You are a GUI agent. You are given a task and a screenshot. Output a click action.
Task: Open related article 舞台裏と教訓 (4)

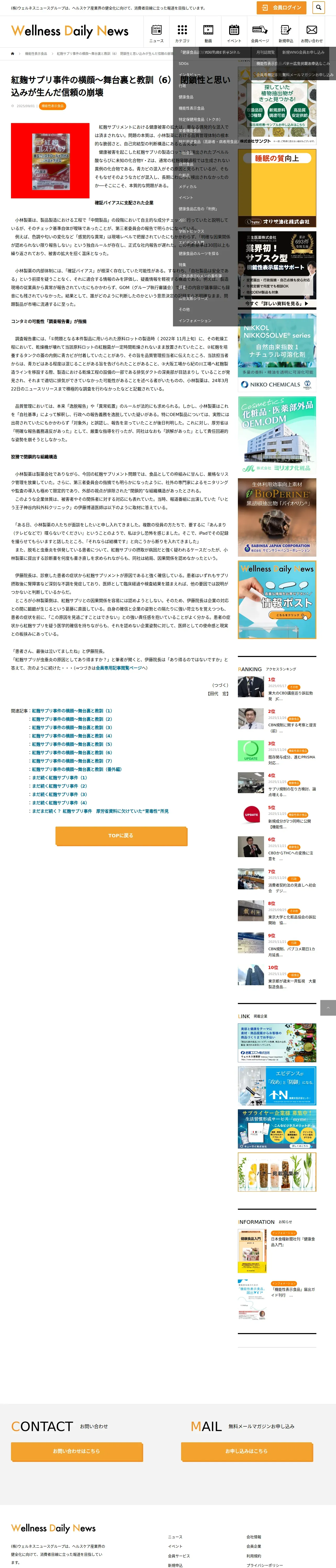coord(72,736)
